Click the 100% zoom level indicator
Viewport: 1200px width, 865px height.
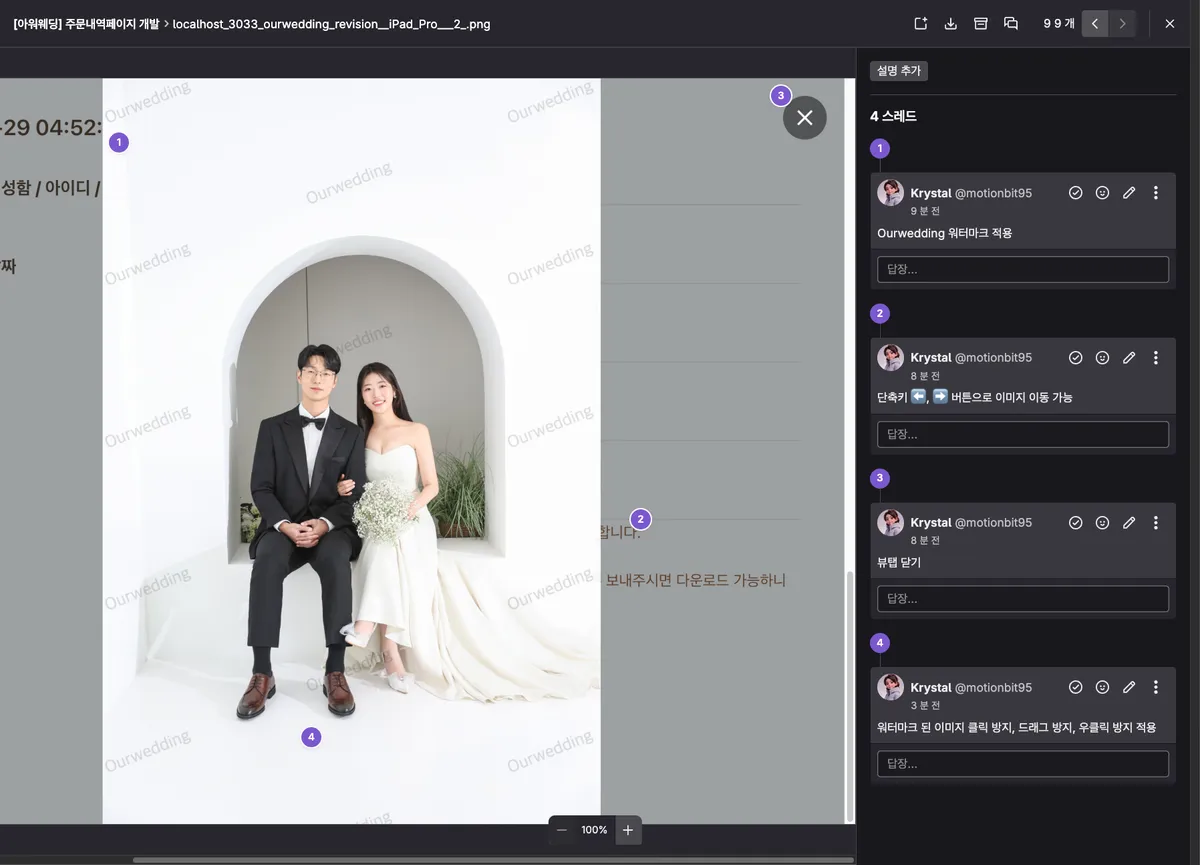(x=594, y=830)
